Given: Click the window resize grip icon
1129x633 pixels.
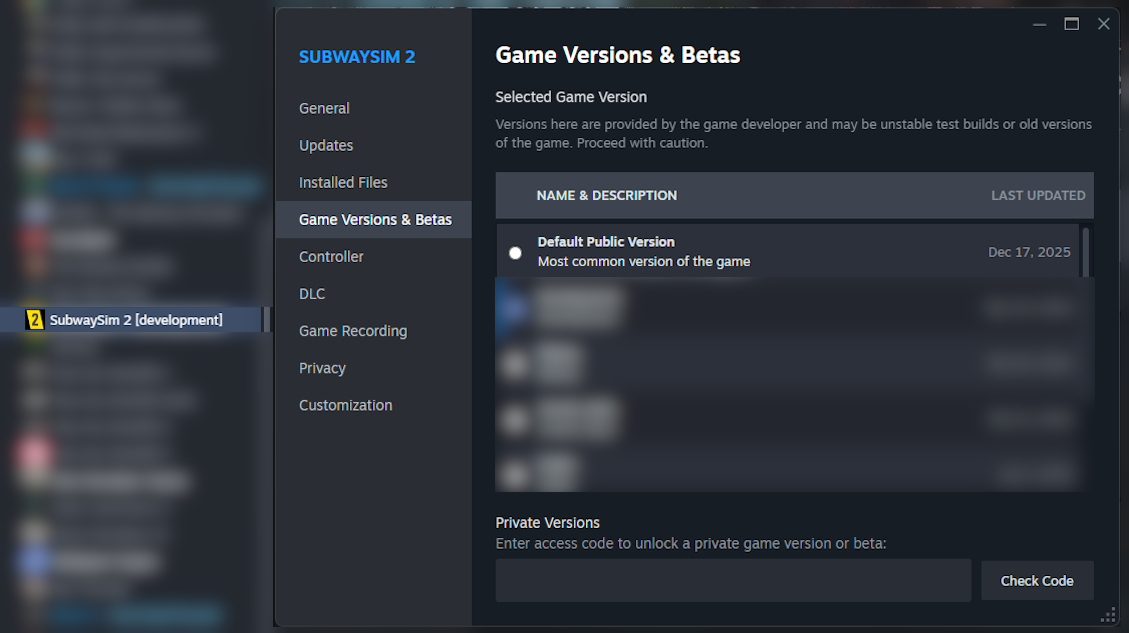Looking at the screenshot, I should 1107,616.
